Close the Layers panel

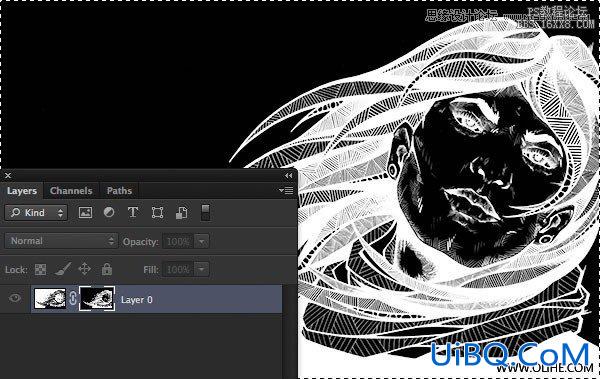8,175
